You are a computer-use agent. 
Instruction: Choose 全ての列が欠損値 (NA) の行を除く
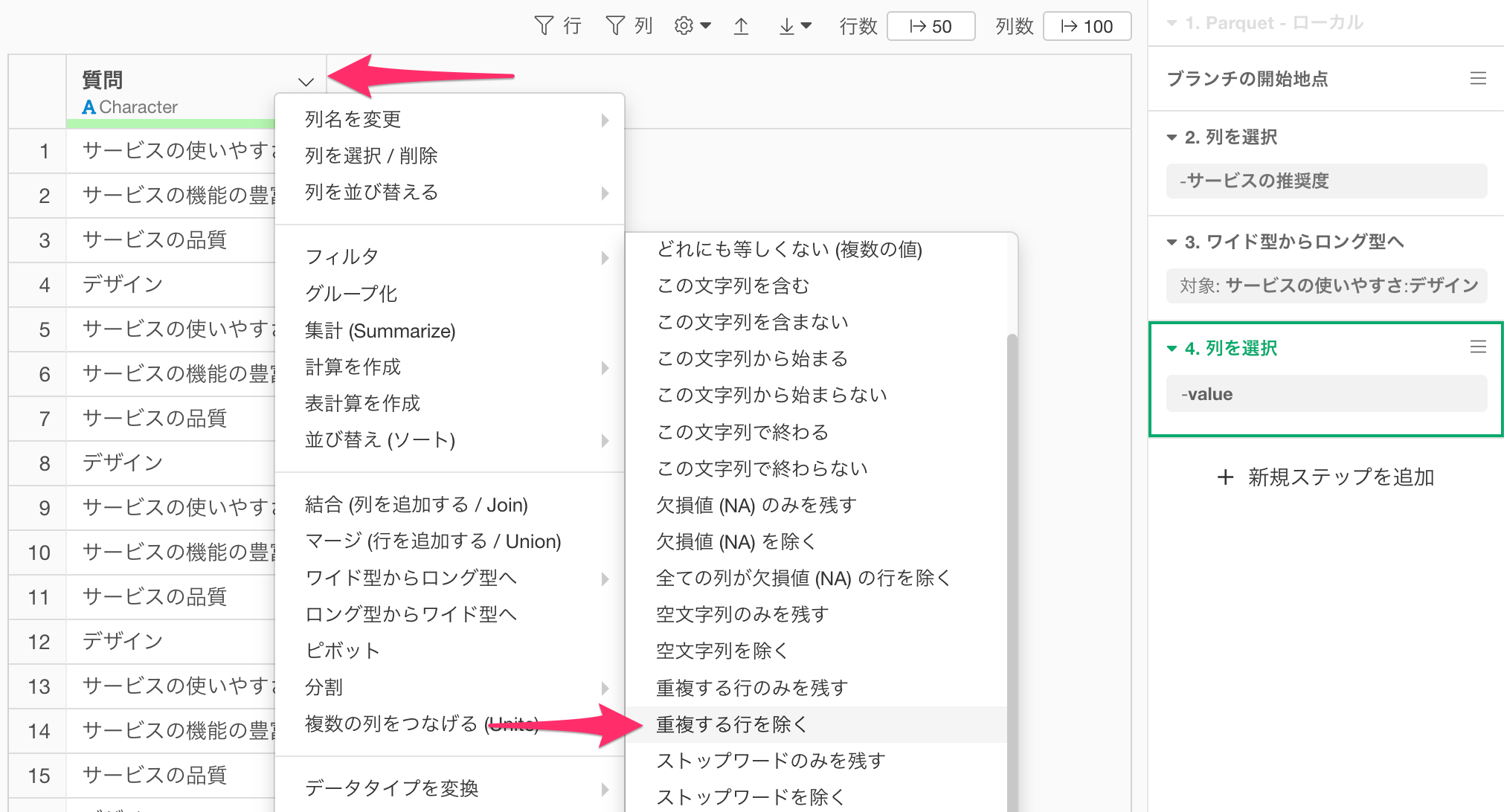[816, 578]
